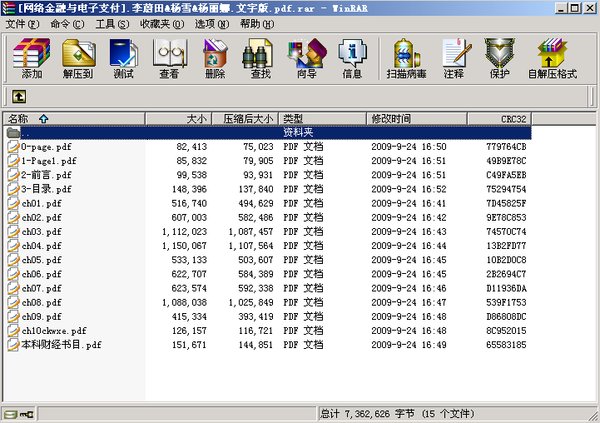The height and width of the screenshot is (423, 600).
Task: Select file ch08.pdf
Action: [x=41, y=302]
